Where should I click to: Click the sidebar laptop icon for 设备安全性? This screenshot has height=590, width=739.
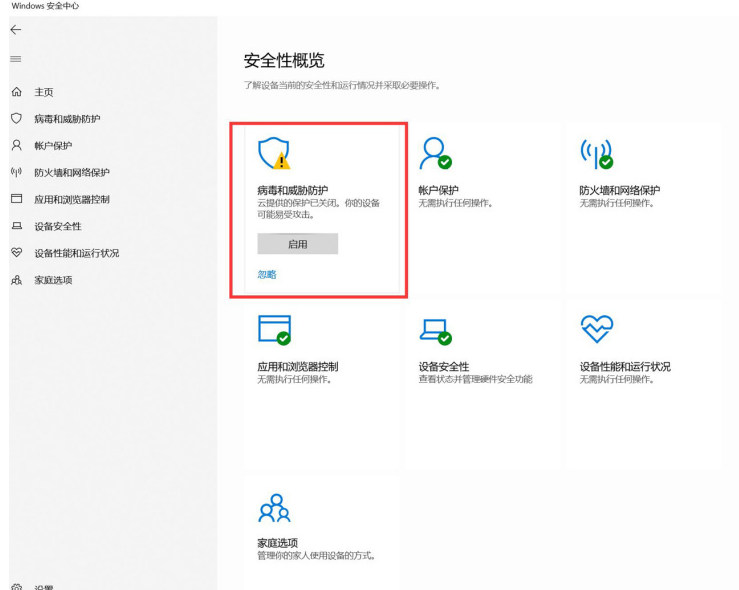pyautogui.click(x=16, y=226)
